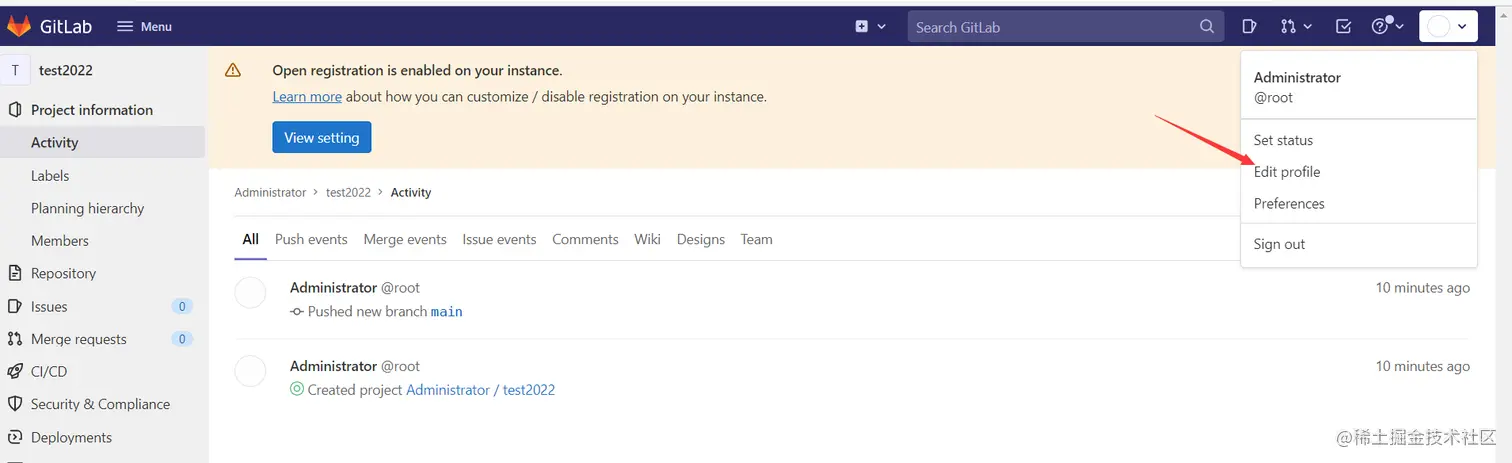
Task: Click the Repository file icon
Action: coord(15,273)
